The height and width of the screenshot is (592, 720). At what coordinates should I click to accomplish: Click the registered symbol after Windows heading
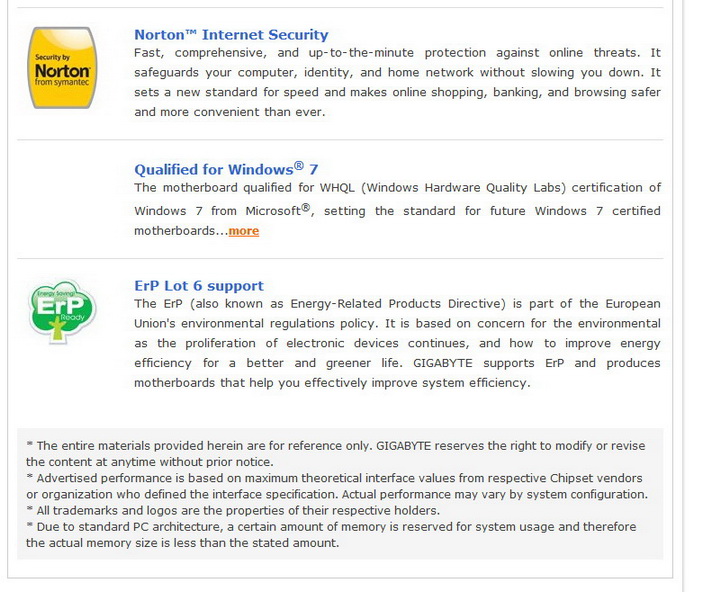point(299,165)
